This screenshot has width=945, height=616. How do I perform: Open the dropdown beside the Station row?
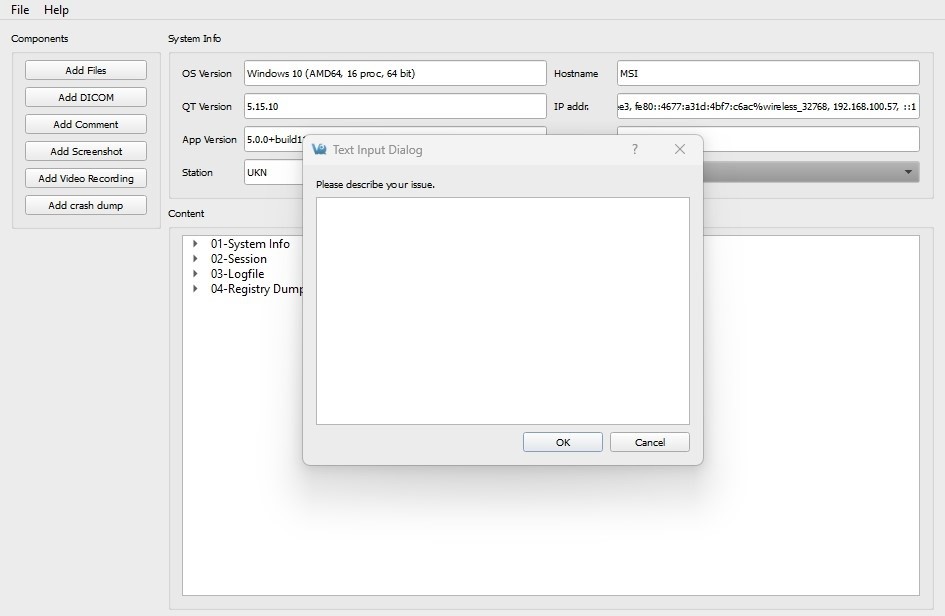[x=908, y=172]
